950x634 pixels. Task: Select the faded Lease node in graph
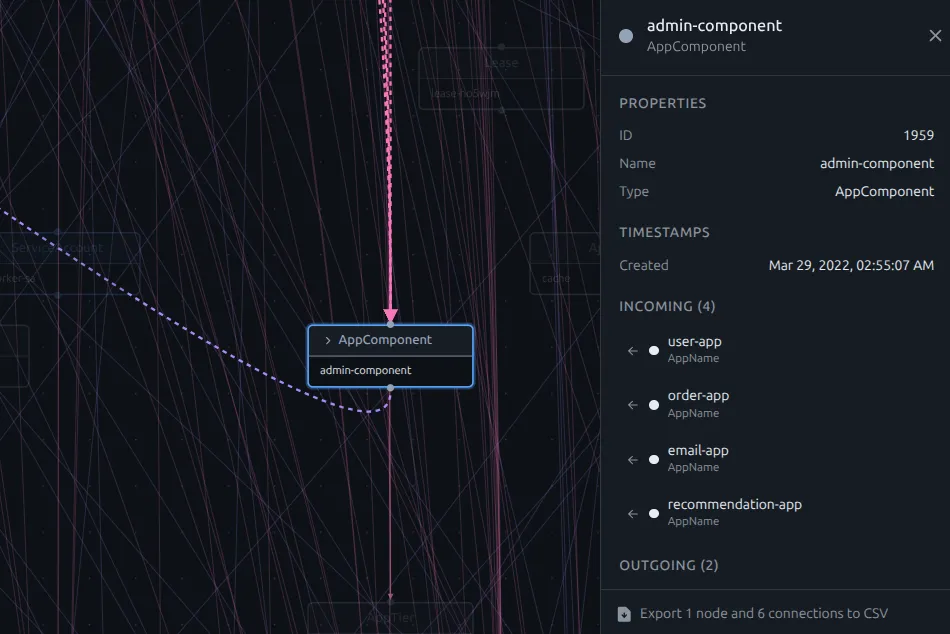501,77
